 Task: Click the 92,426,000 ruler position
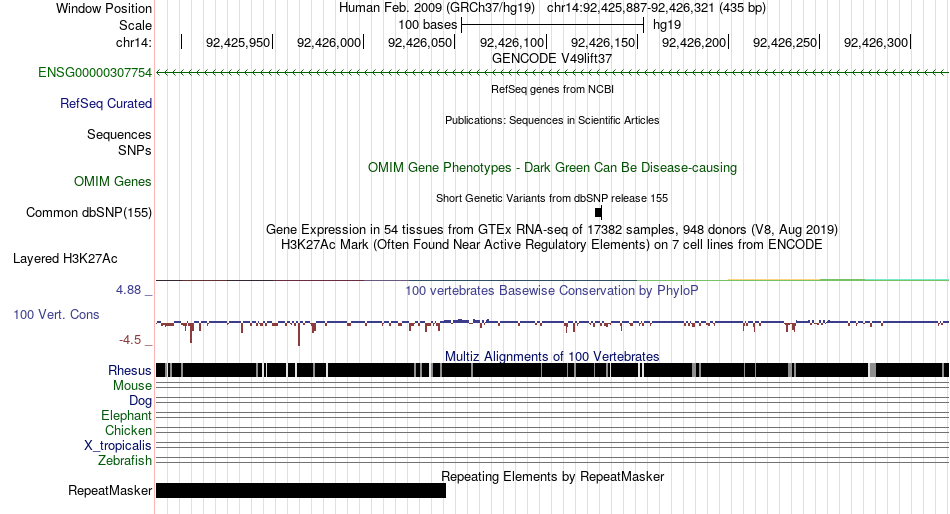(329, 42)
